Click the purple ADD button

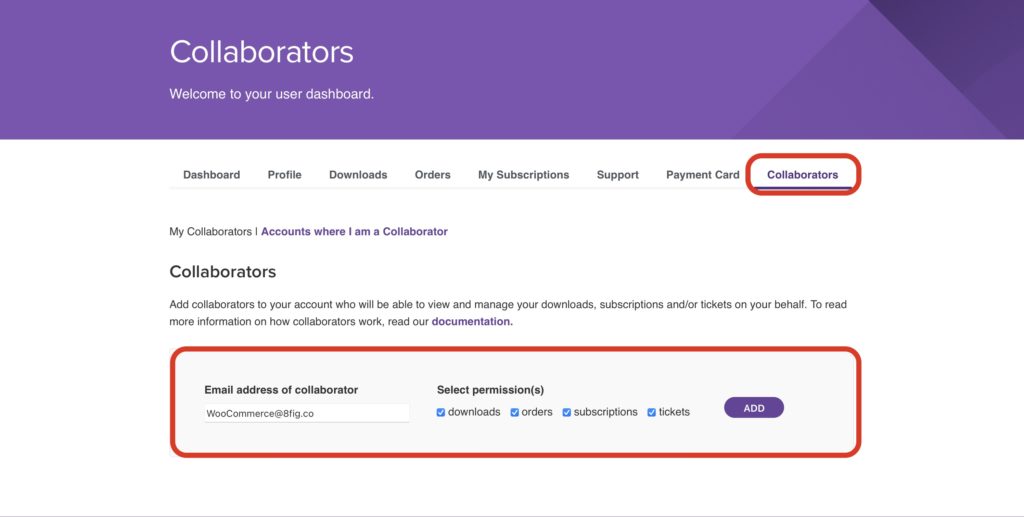click(x=754, y=408)
